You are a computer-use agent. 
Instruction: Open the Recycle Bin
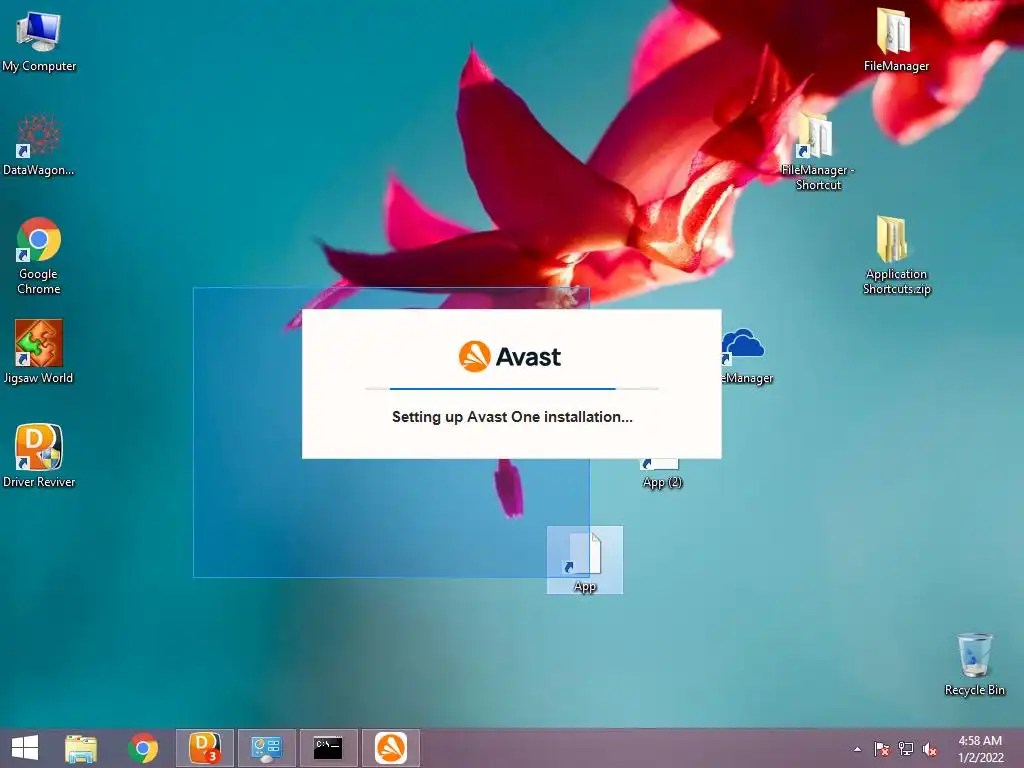[974, 665]
